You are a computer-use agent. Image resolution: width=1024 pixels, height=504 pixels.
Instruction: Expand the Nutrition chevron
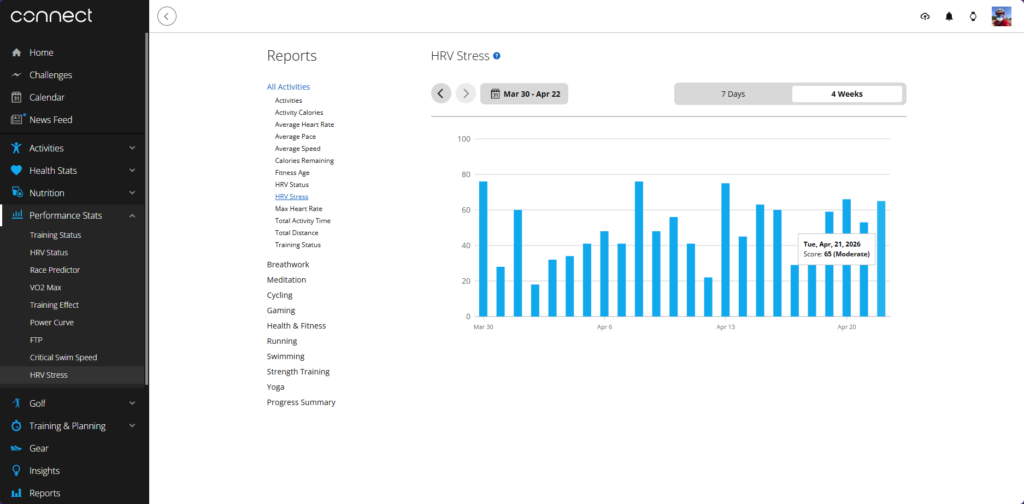133,193
